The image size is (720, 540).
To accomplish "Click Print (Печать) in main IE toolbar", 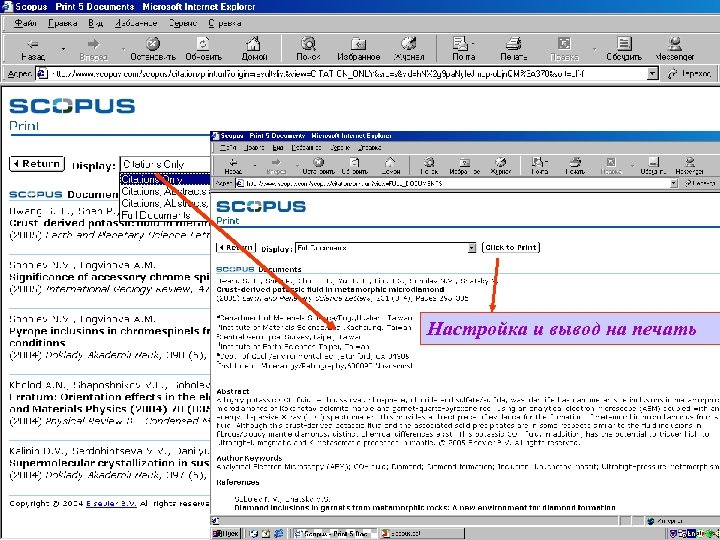I will tap(513, 49).
